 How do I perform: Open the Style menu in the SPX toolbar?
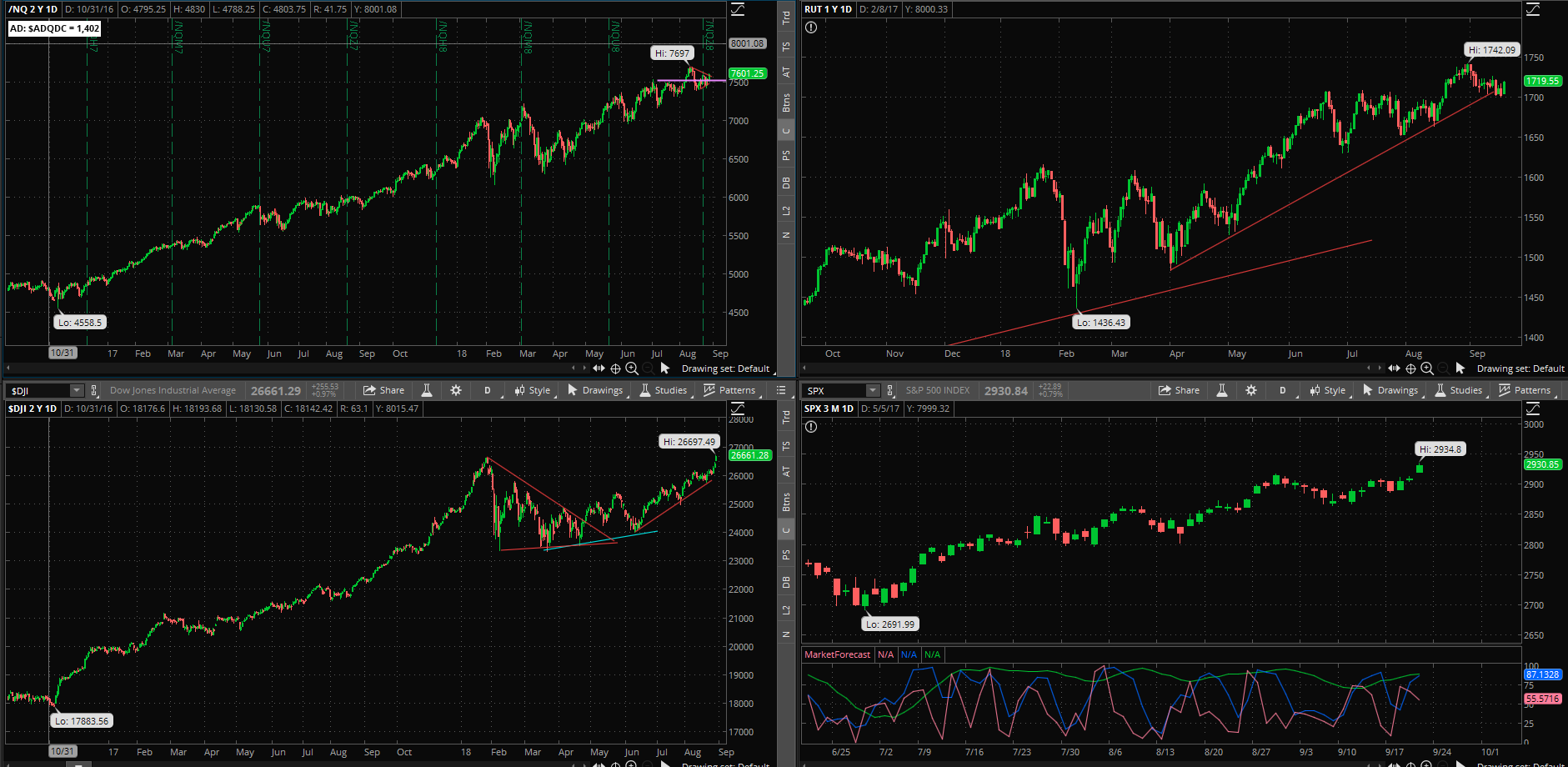tap(1329, 390)
